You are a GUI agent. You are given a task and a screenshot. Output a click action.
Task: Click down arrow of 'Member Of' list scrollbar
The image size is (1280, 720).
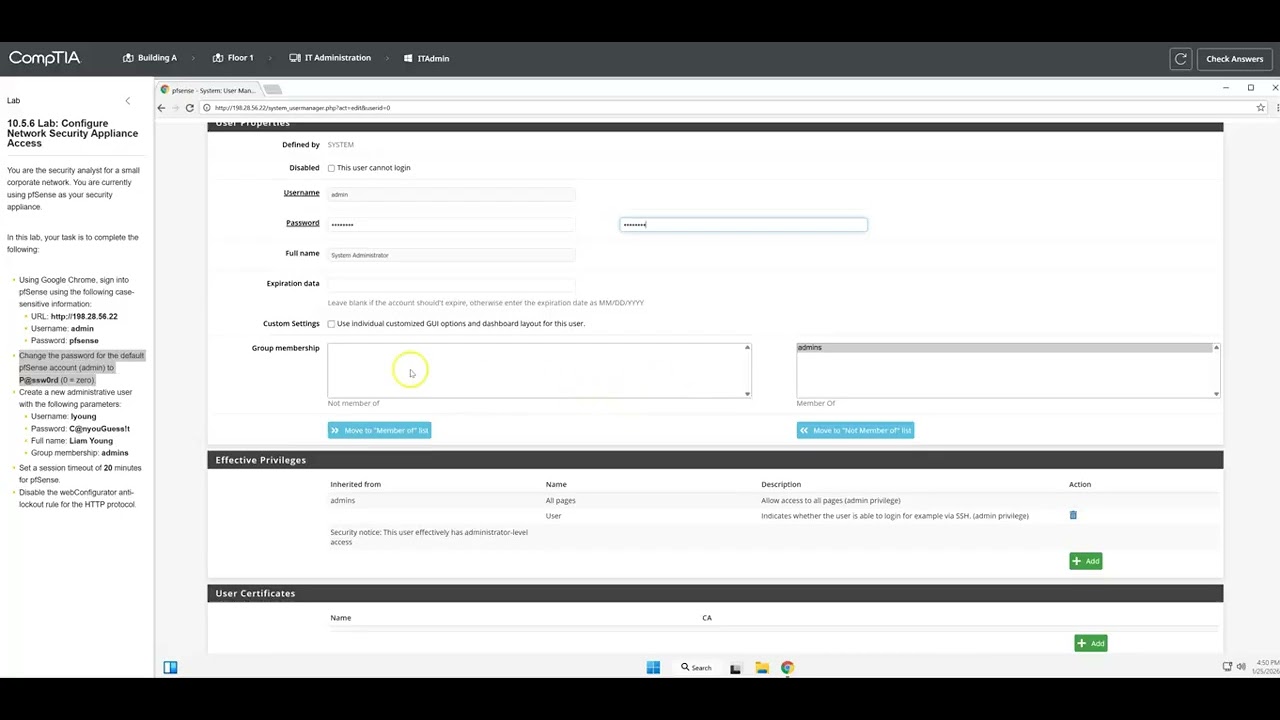pyautogui.click(x=1216, y=394)
